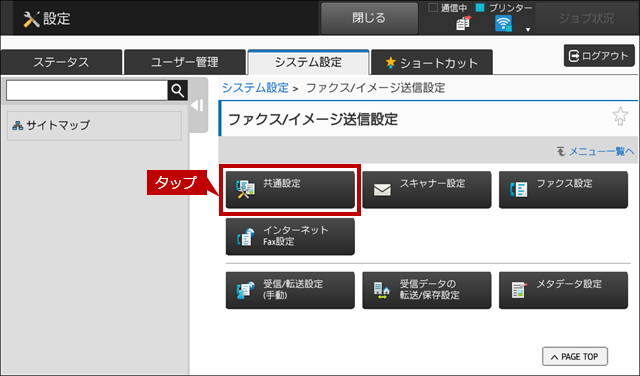
Task: Click the Wi-Fi printer status icon
Action: point(503,24)
